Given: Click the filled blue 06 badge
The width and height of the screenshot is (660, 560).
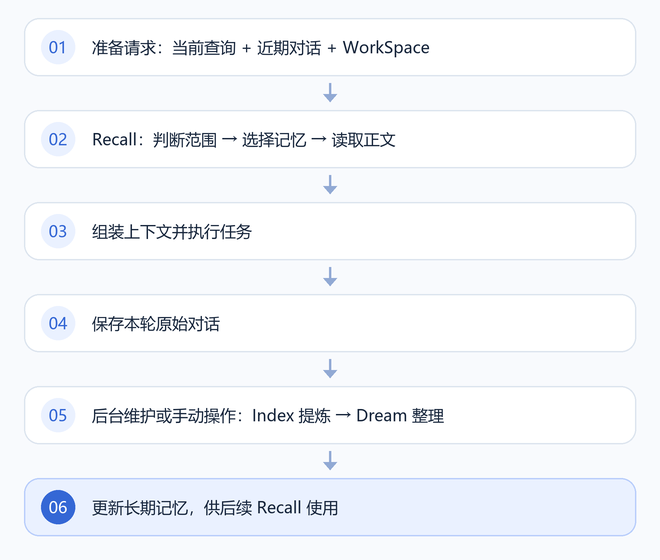Looking at the screenshot, I should 58,507.
